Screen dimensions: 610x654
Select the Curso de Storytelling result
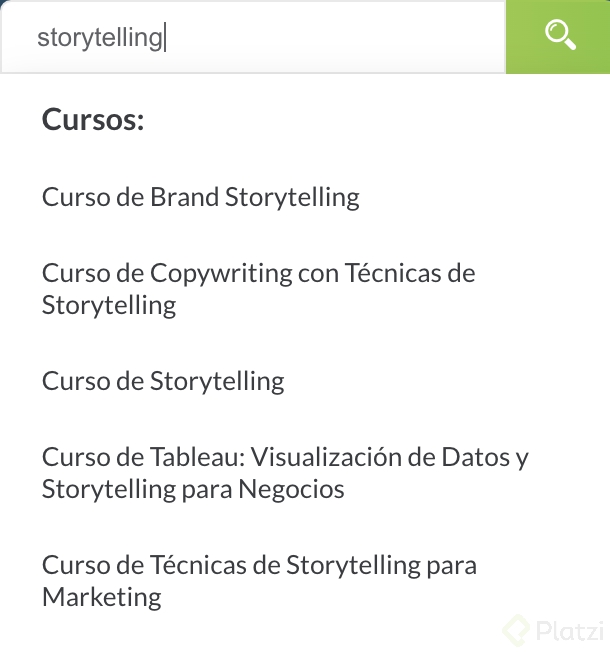pos(163,381)
